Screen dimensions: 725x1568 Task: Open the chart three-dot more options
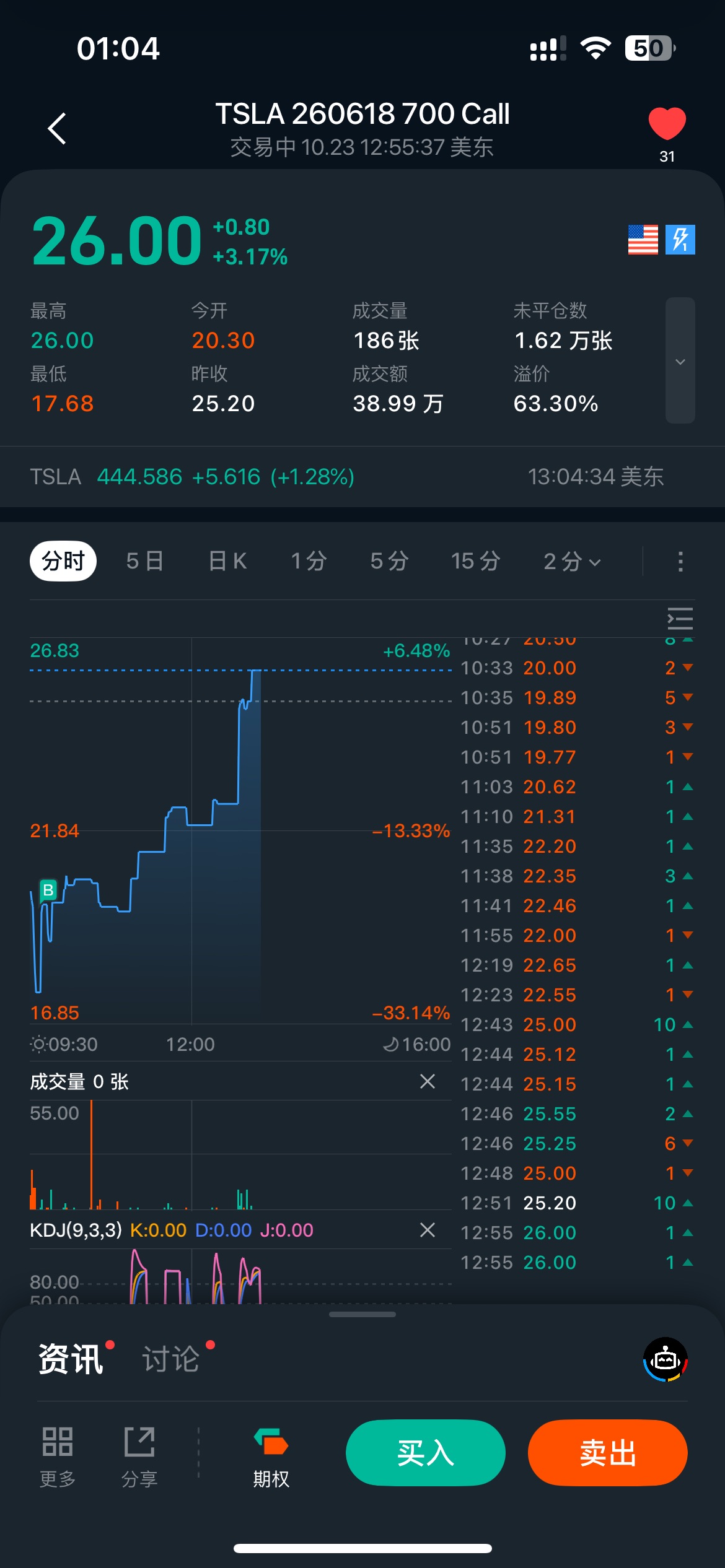[680, 561]
